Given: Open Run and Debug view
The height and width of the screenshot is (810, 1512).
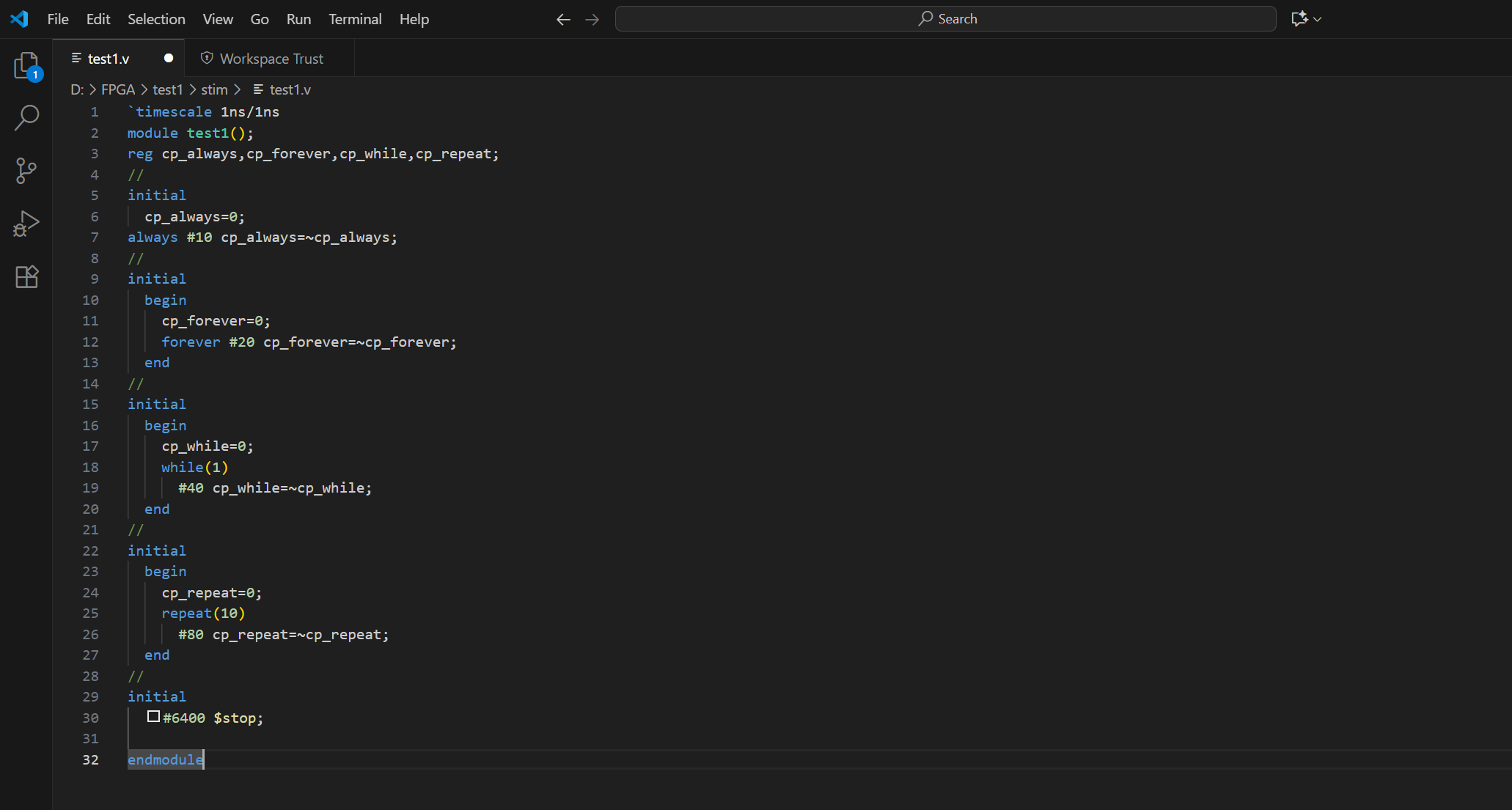Looking at the screenshot, I should pos(26,224).
